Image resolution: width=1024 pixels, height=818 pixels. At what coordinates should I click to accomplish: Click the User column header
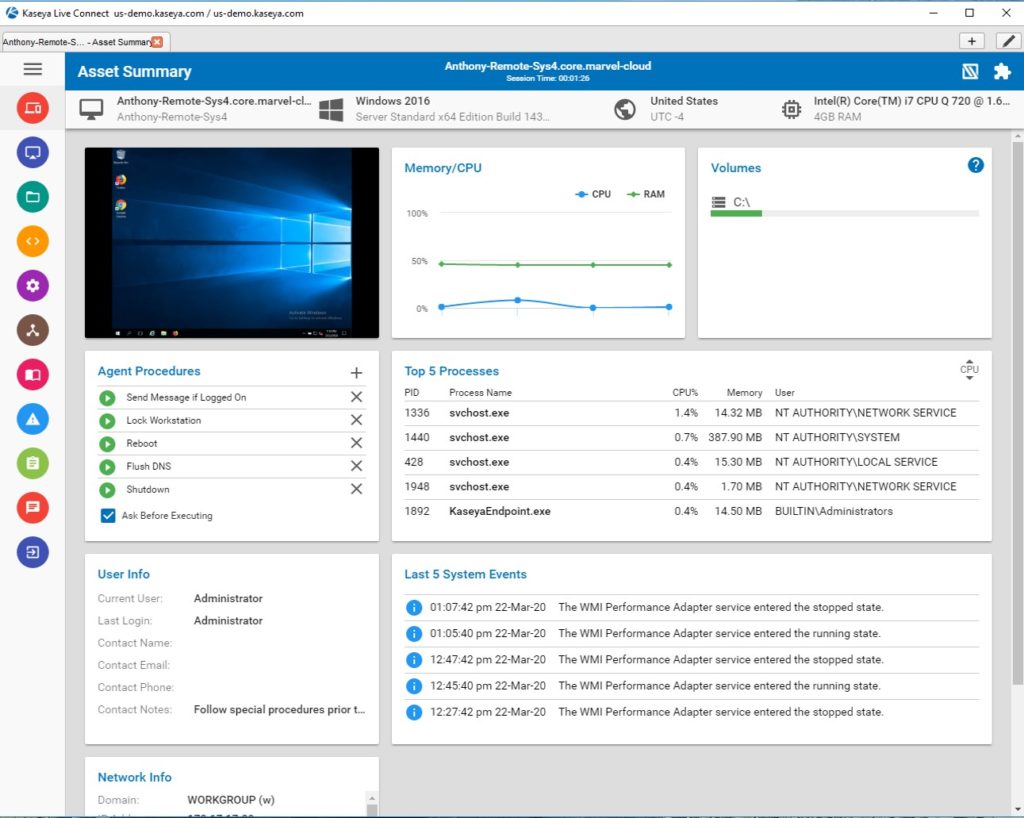click(784, 393)
